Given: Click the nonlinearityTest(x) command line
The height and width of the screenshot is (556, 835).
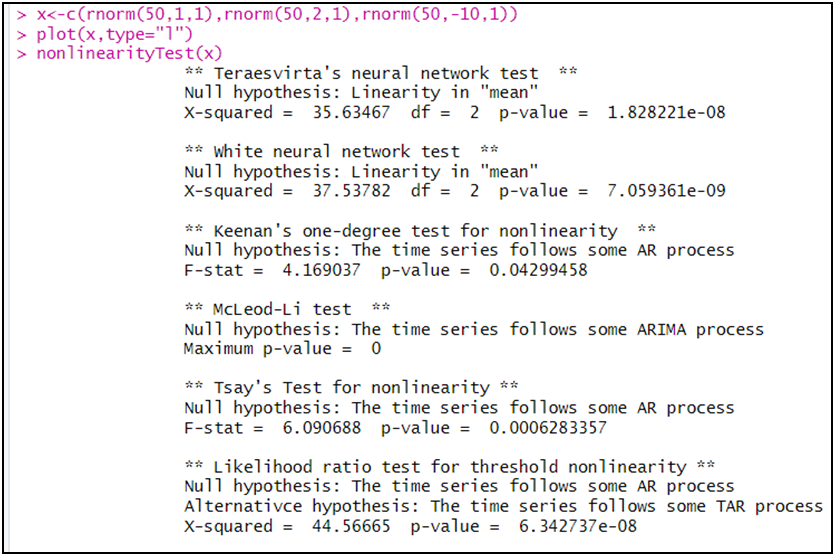Looking at the screenshot, I should (x=130, y=53).
